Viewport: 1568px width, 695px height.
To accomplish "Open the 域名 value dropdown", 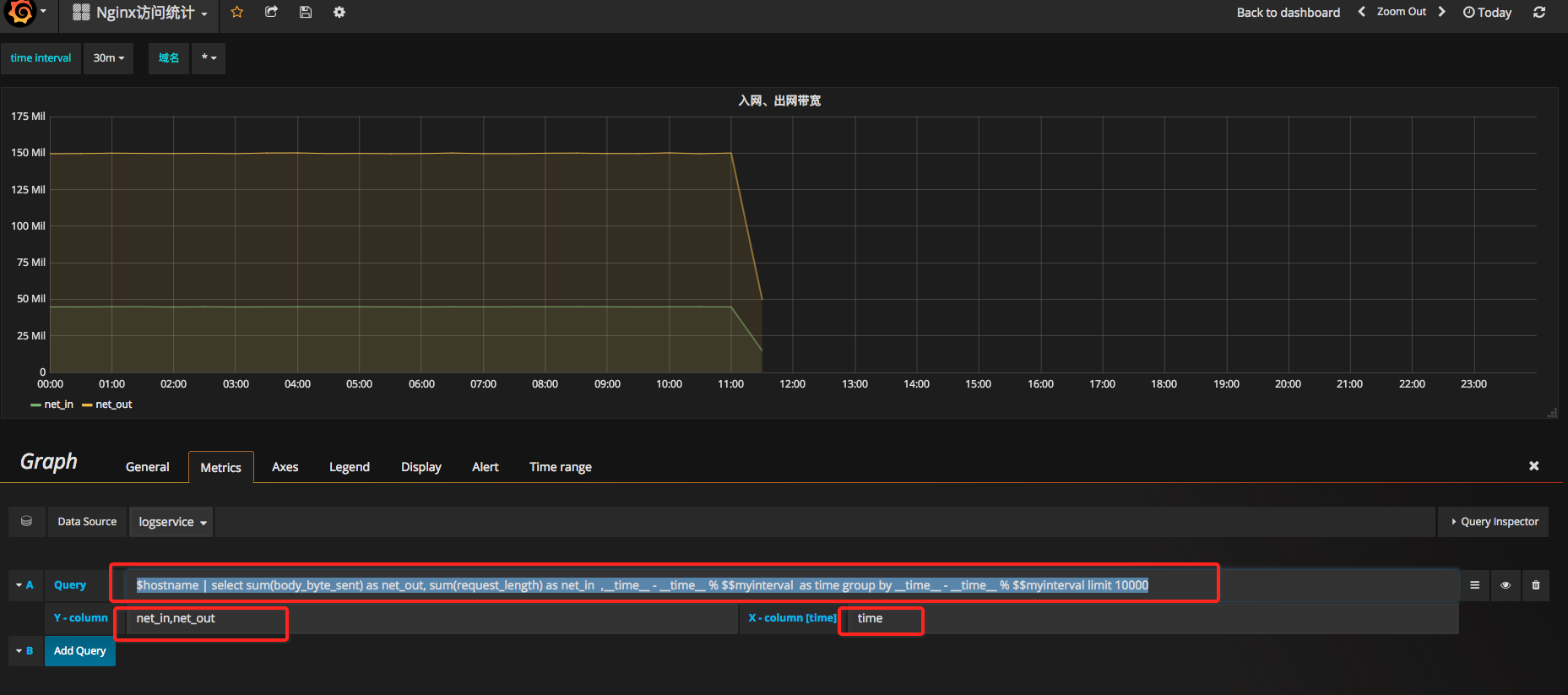I will click(x=209, y=58).
